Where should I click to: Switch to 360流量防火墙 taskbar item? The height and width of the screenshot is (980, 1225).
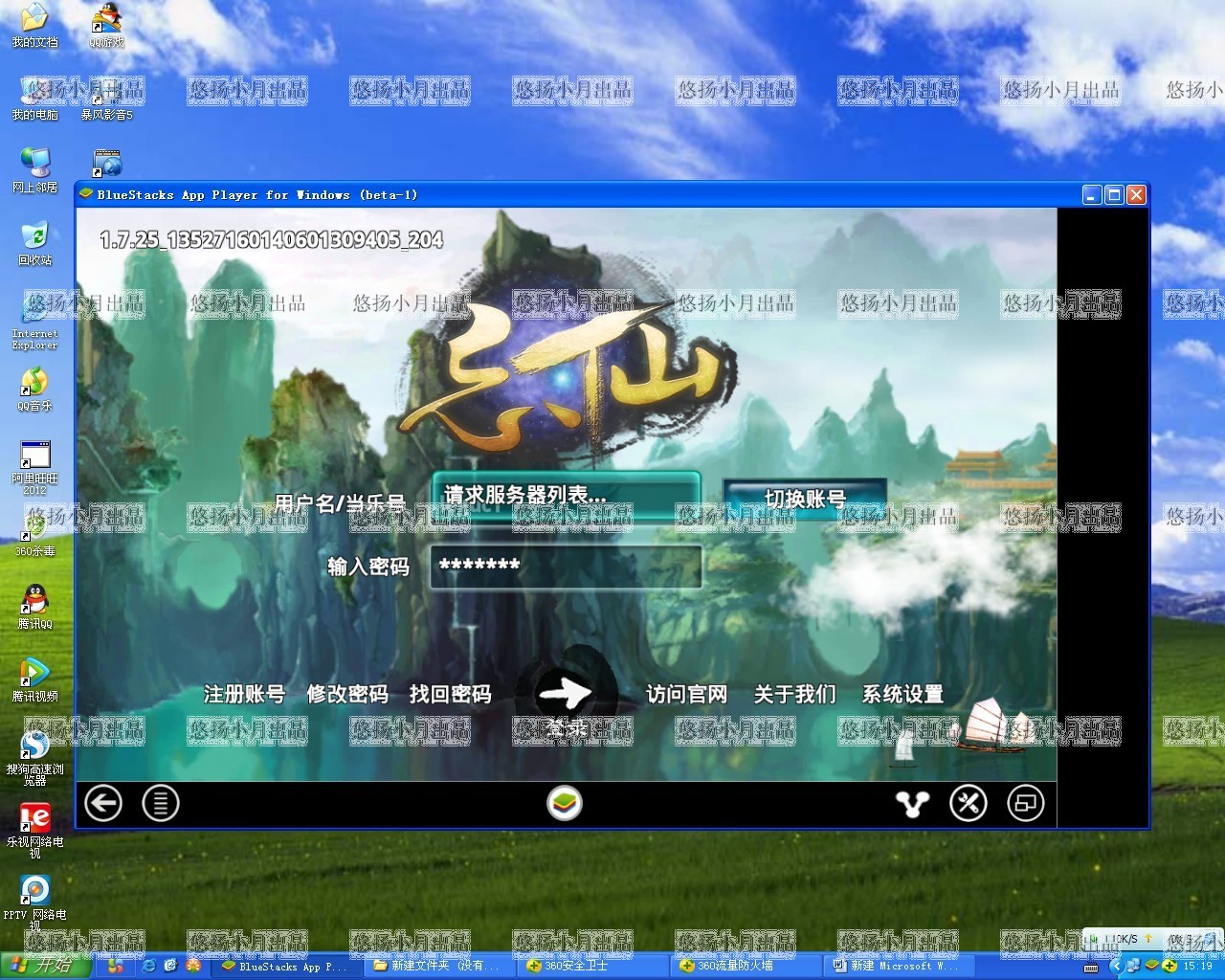[746, 967]
